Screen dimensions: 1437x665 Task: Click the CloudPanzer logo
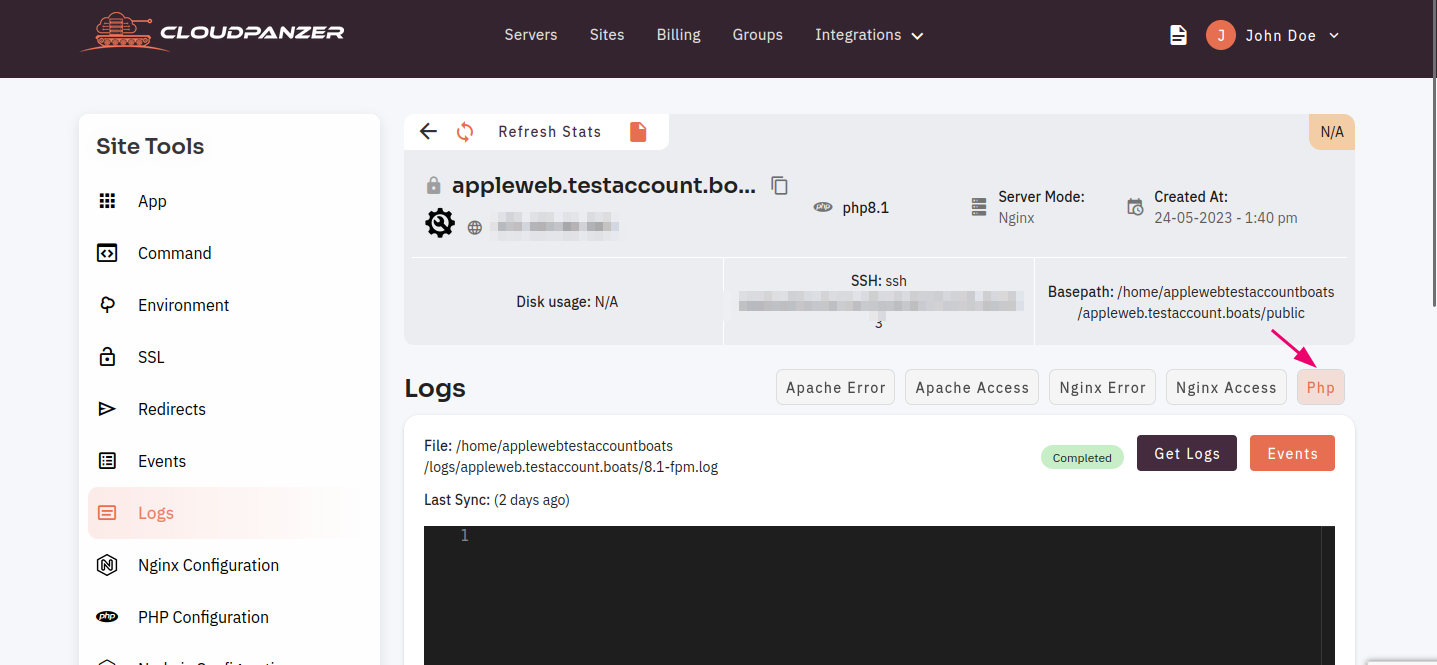click(212, 32)
